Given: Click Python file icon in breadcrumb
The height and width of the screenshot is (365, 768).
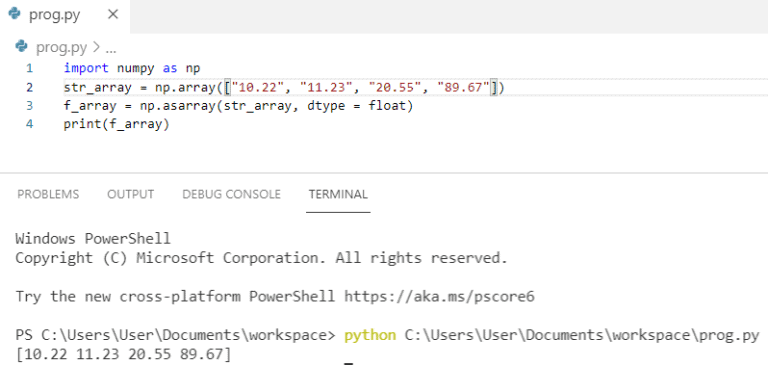Looking at the screenshot, I should pyautogui.click(x=22, y=47).
